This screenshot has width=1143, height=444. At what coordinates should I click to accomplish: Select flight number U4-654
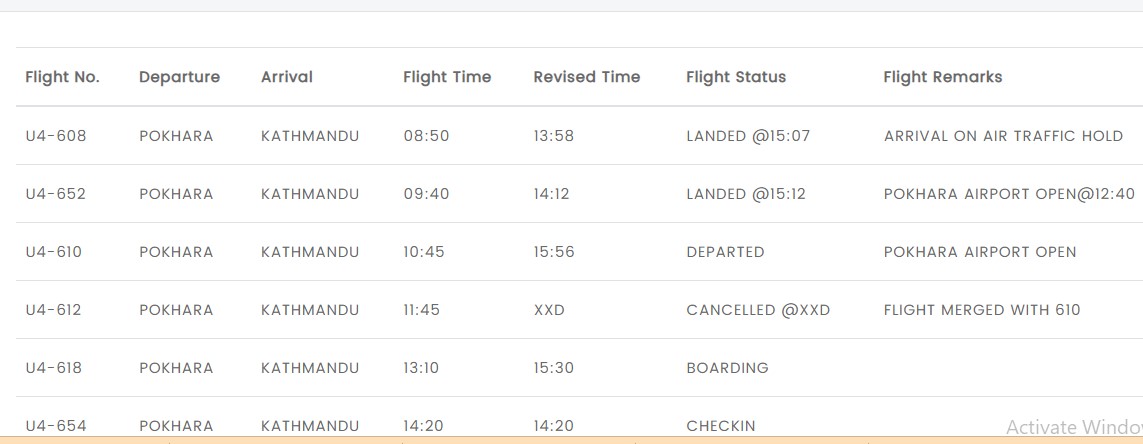[55, 426]
